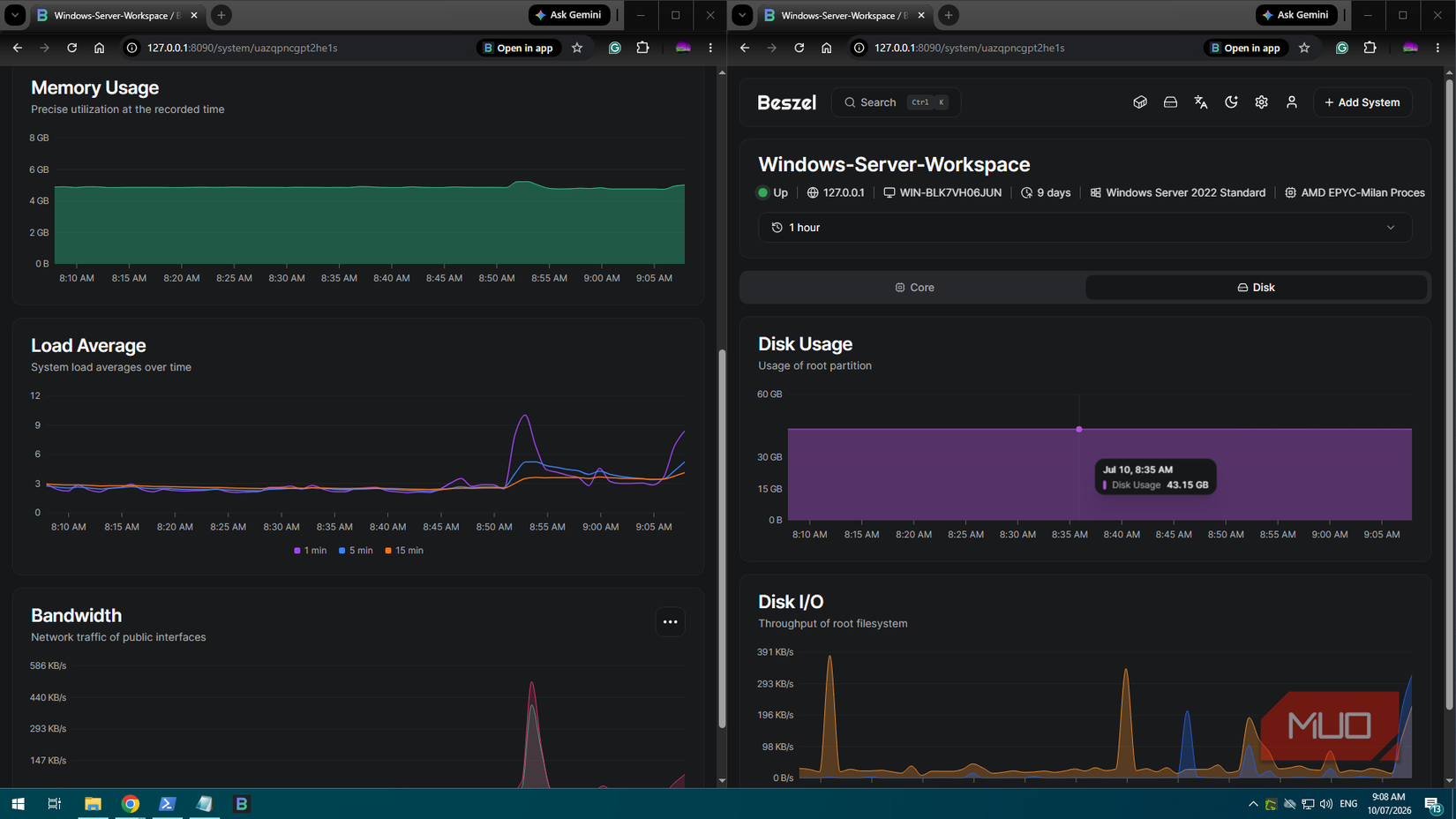Image resolution: width=1456 pixels, height=819 pixels.
Task: Open tab search dropdown in right window
Action: pos(742,15)
